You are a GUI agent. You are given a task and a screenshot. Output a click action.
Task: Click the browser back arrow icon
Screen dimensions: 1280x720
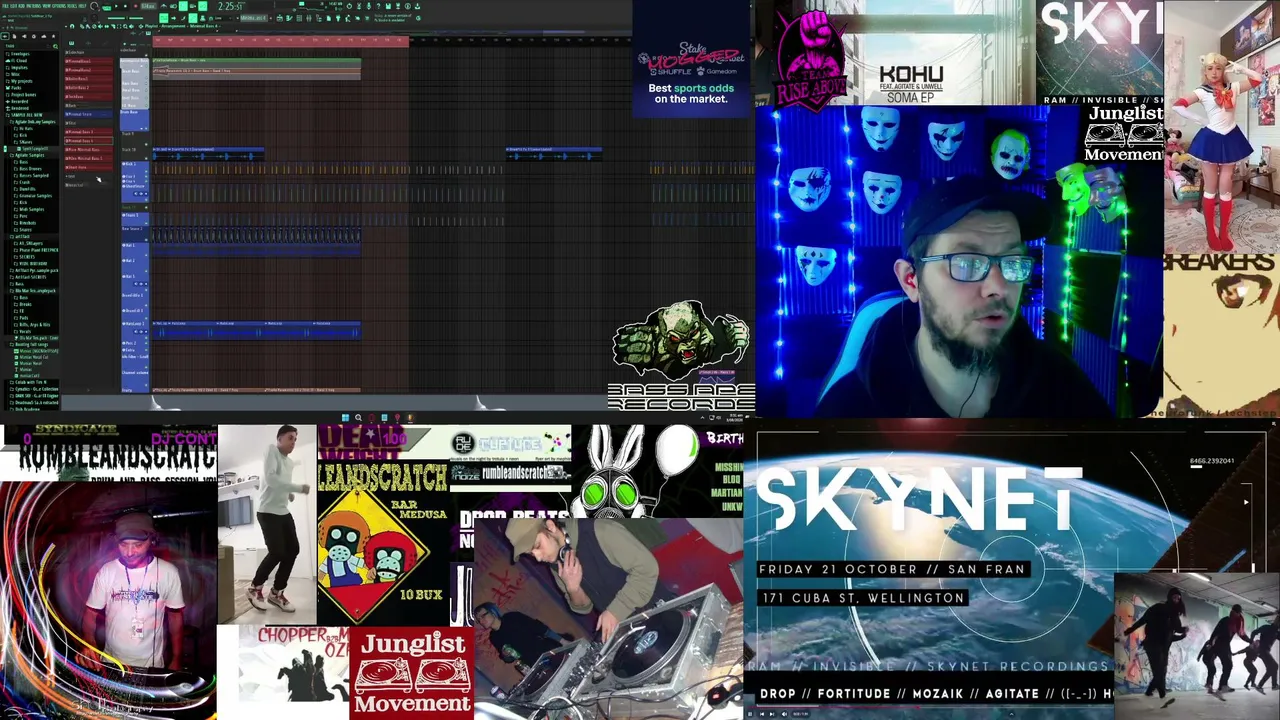pos(5,36)
